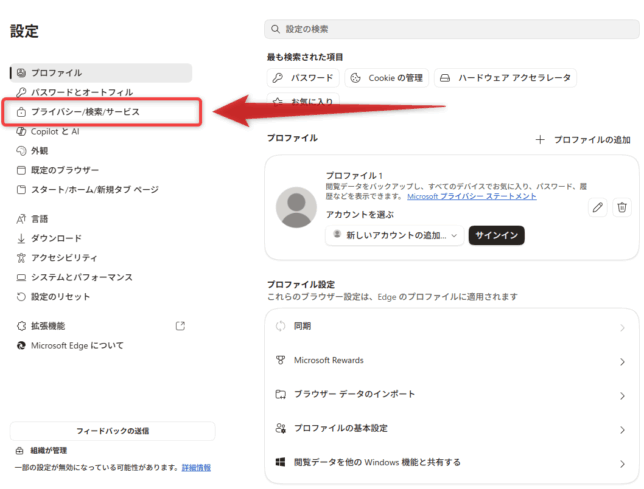Open プロファイルの基本設定 row
This screenshot has width=644, height=489.
[452, 429]
